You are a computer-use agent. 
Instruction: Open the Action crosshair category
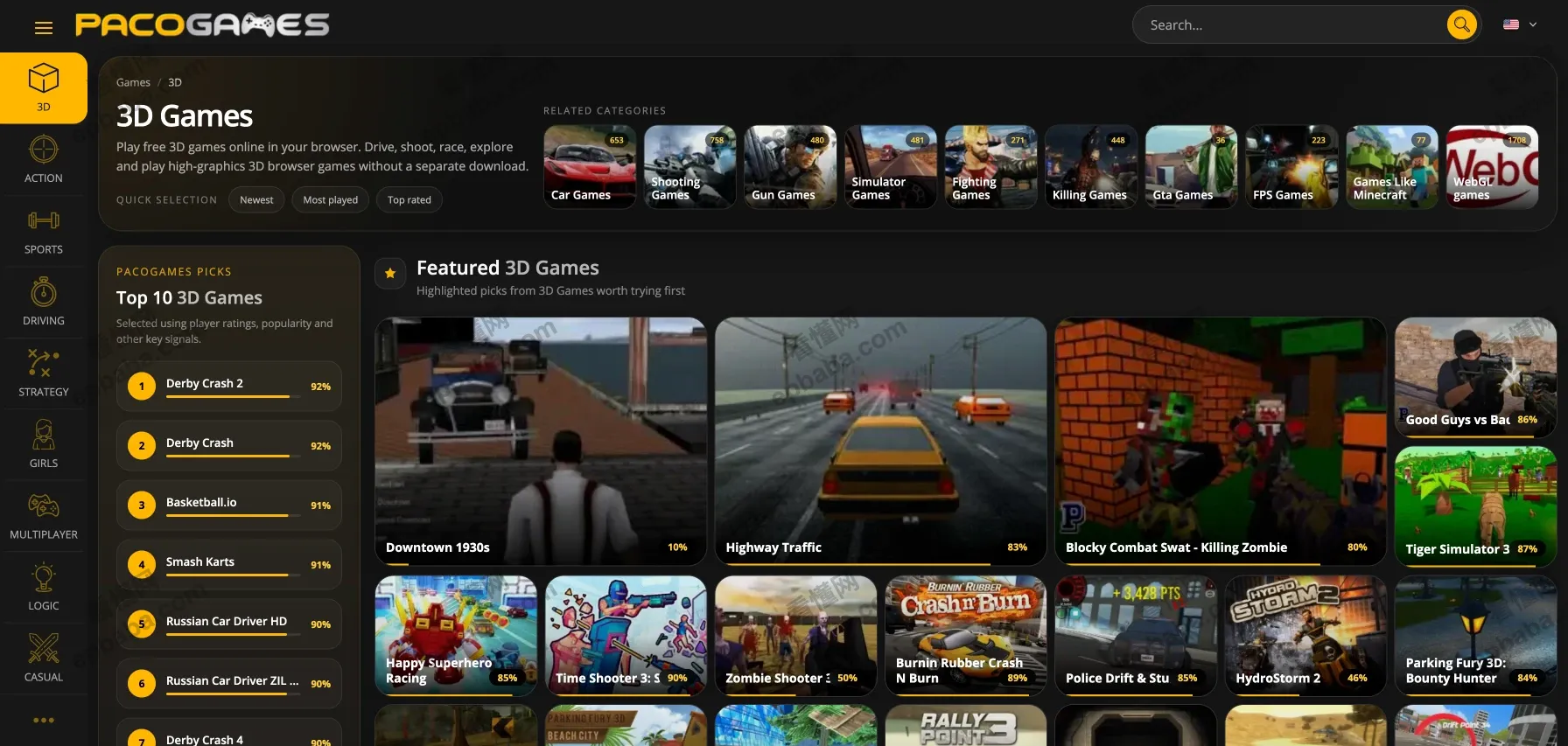44,159
